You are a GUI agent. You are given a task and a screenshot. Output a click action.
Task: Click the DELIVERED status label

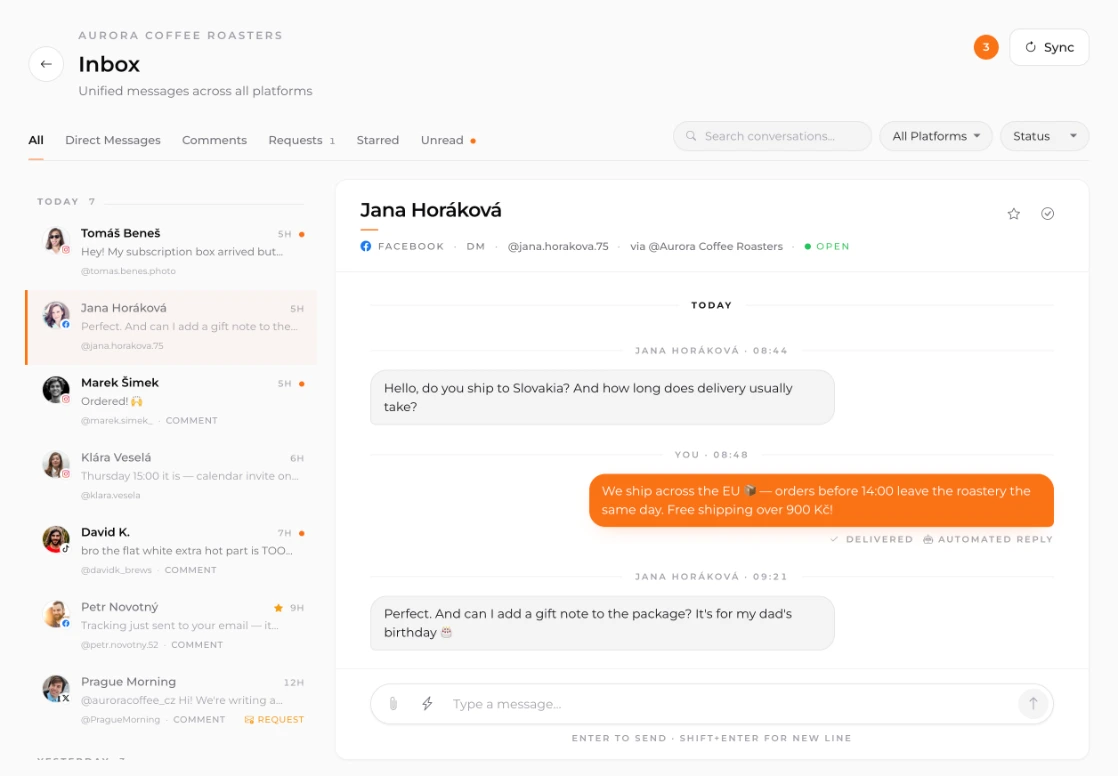pyautogui.click(x=871, y=539)
